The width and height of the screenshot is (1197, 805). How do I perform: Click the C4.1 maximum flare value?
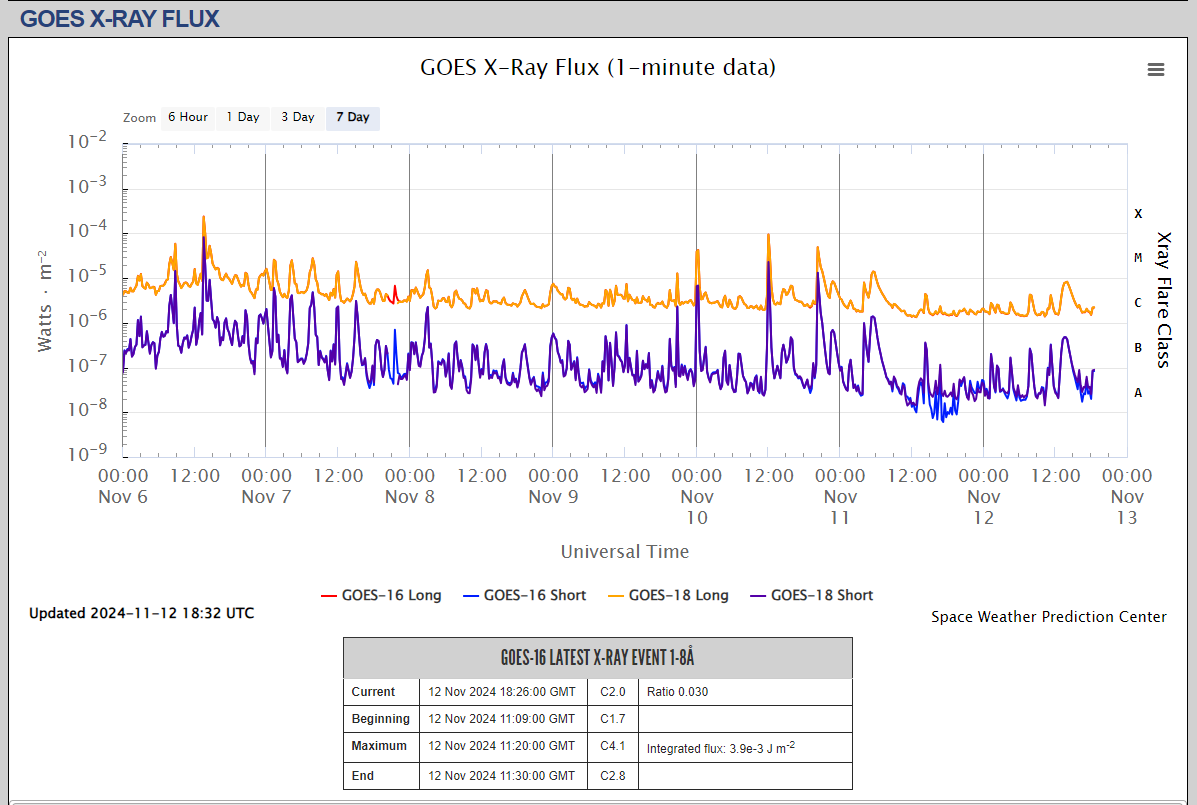[612, 746]
